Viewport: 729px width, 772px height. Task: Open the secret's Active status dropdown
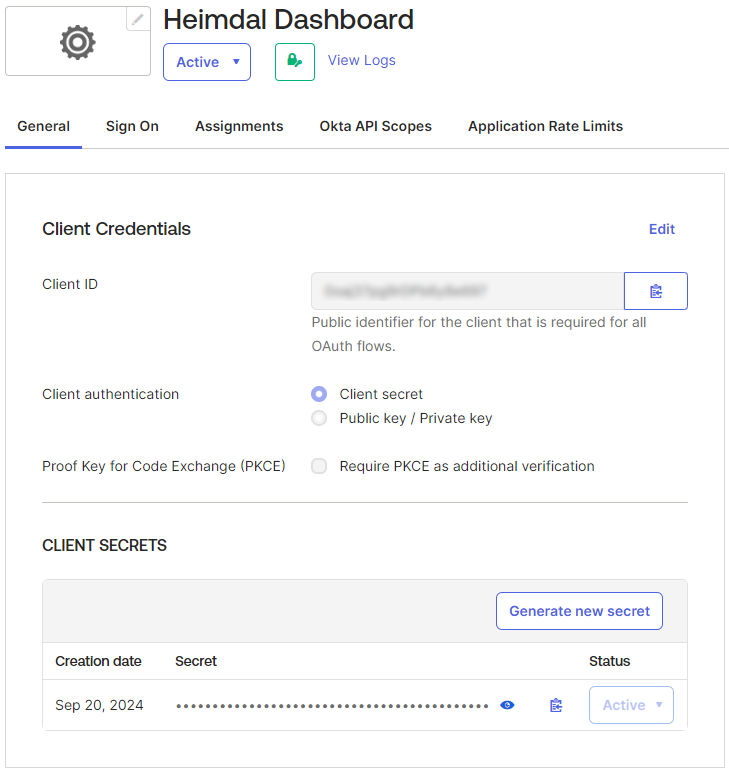[631, 705]
